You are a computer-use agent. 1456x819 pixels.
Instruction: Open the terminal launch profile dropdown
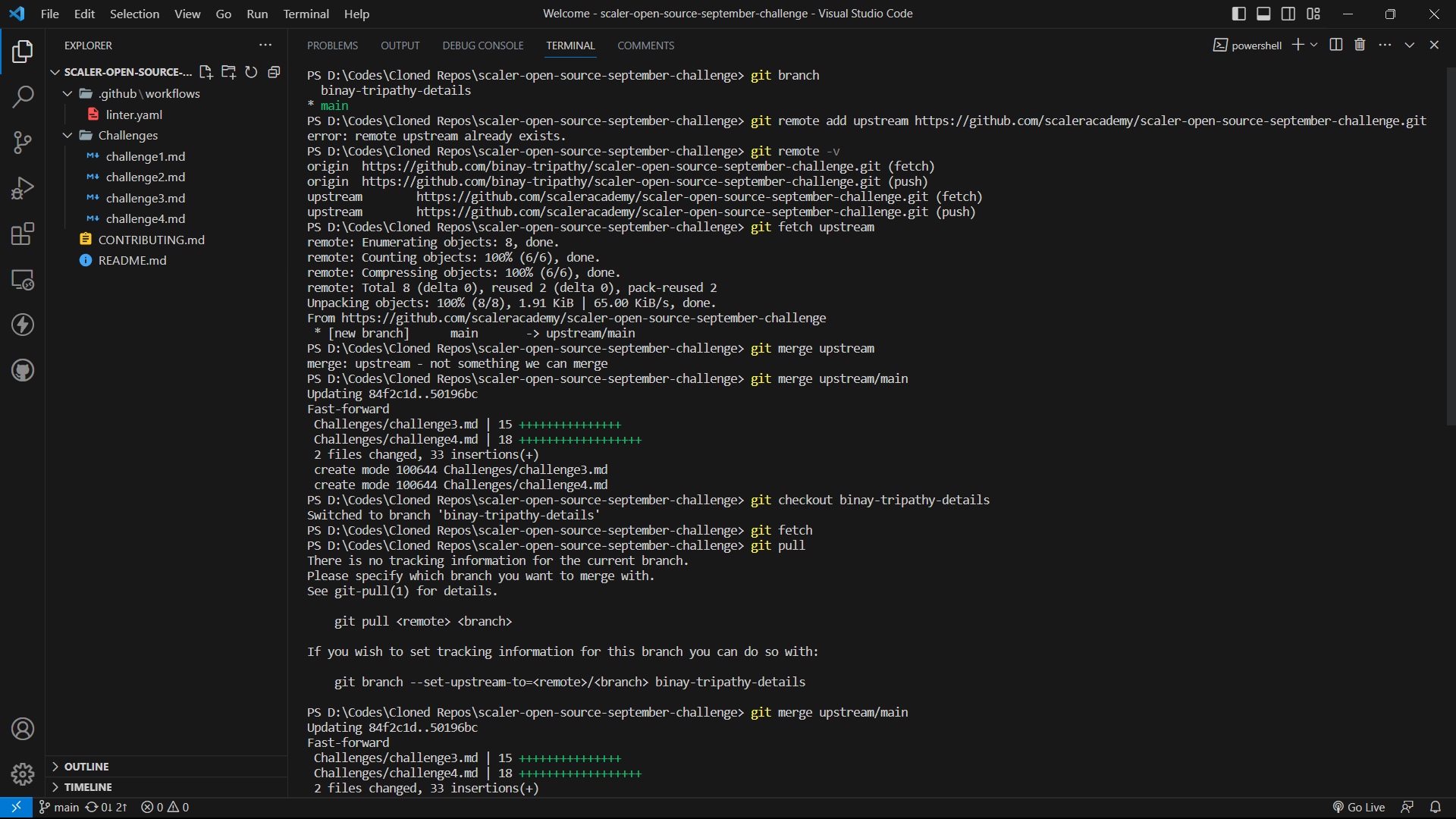tap(1313, 45)
